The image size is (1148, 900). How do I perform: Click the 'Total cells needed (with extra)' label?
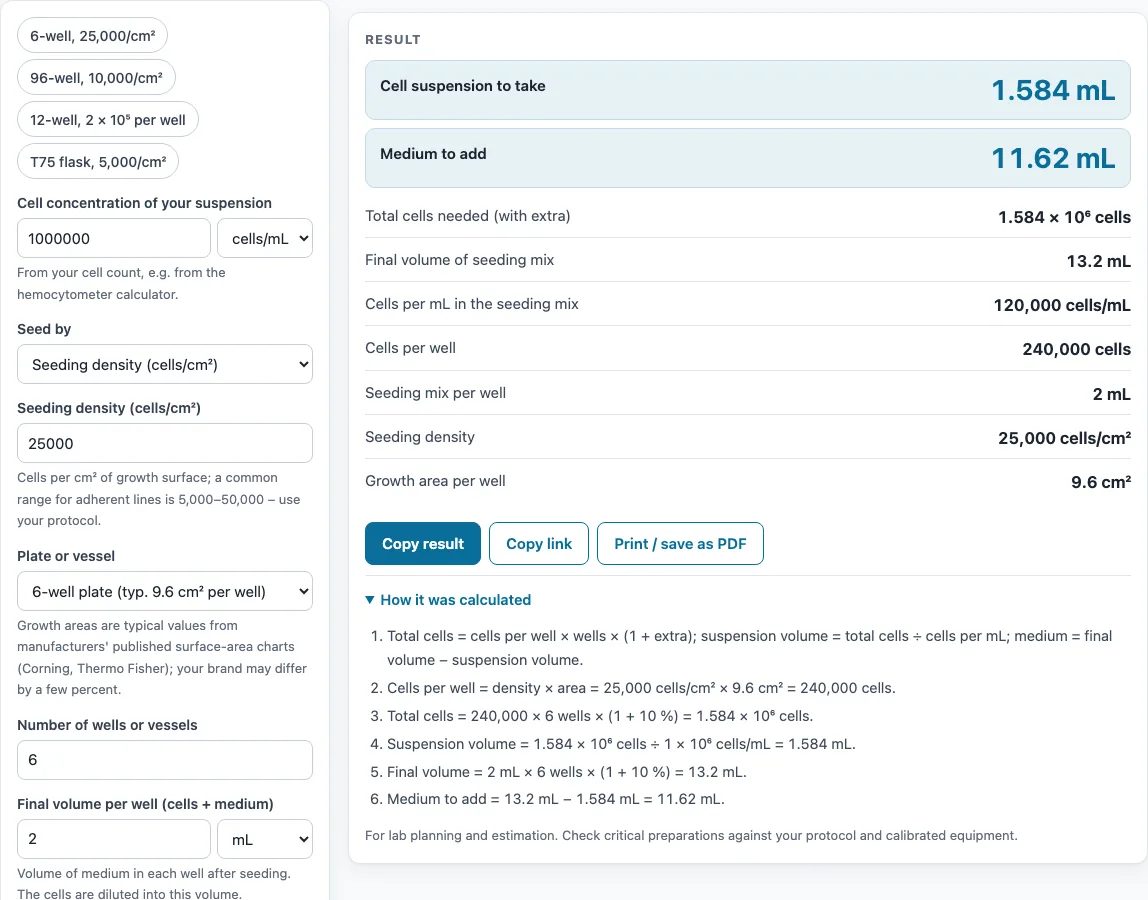click(x=468, y=216)
